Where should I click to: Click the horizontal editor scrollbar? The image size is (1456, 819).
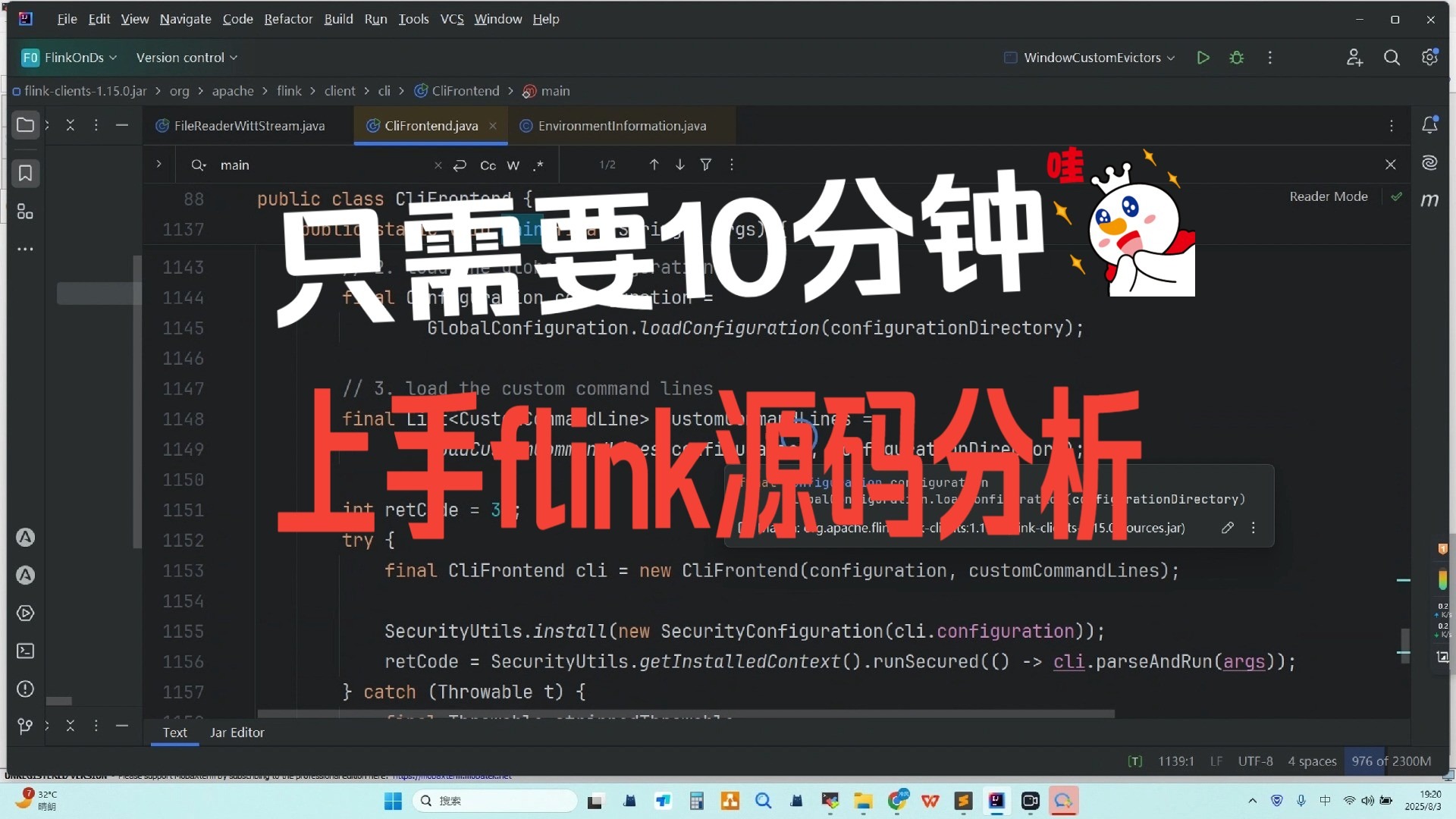pyautogui.click(x=686, y=714)
